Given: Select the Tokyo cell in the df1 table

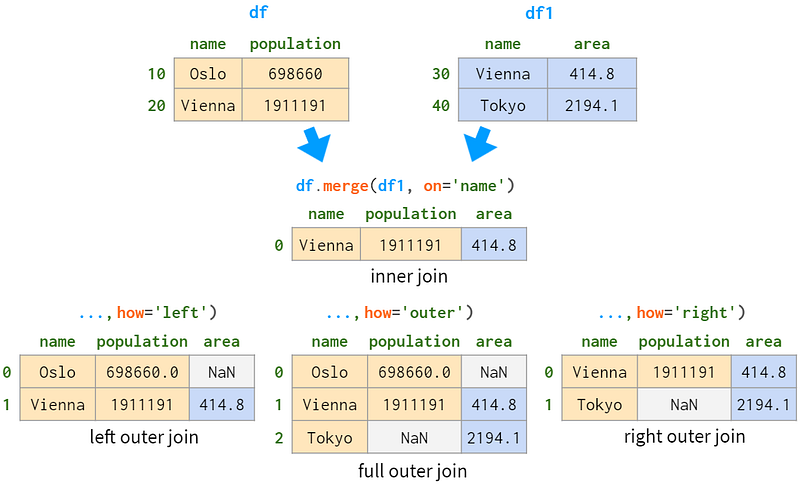Looking at the screenshot, I should (503, 106).
